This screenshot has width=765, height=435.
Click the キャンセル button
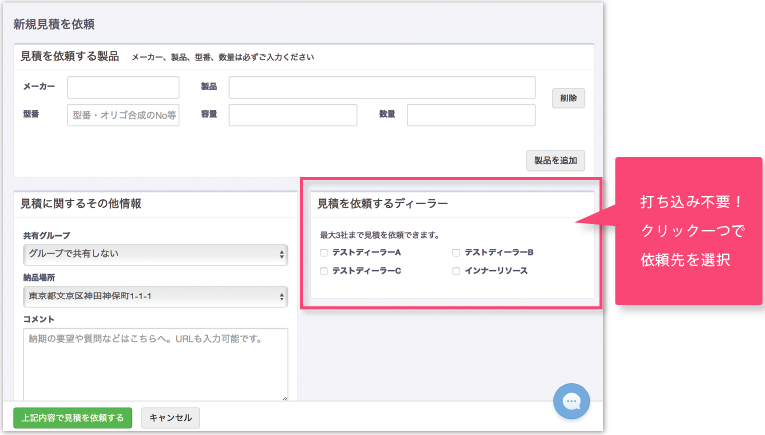click(170, 418)
